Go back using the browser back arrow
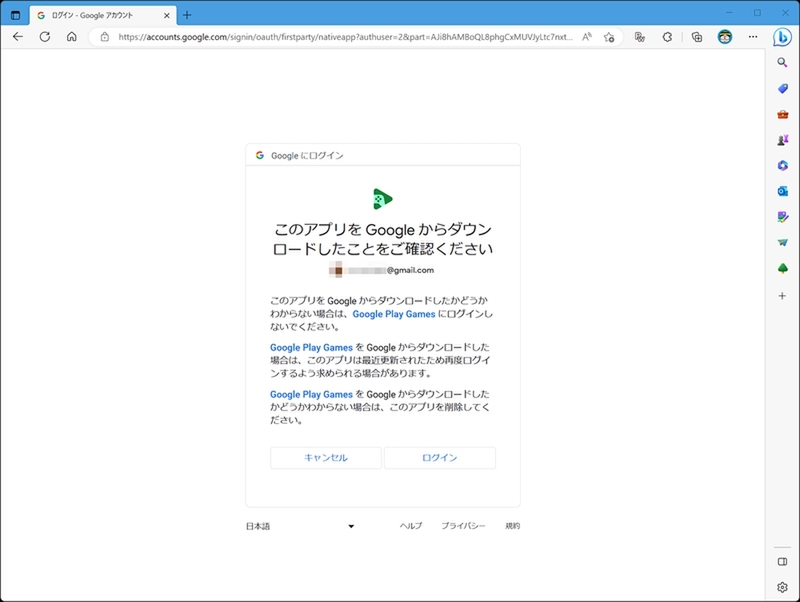 pyautogui.click(x=18, y=37)
